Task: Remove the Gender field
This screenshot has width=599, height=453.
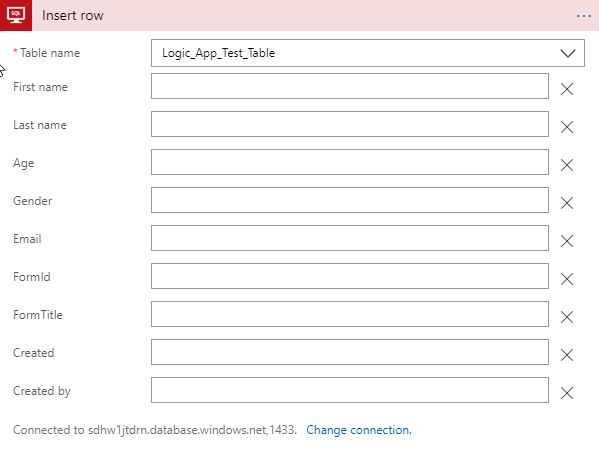Action: pyautogui.click(x=567, y=203)
